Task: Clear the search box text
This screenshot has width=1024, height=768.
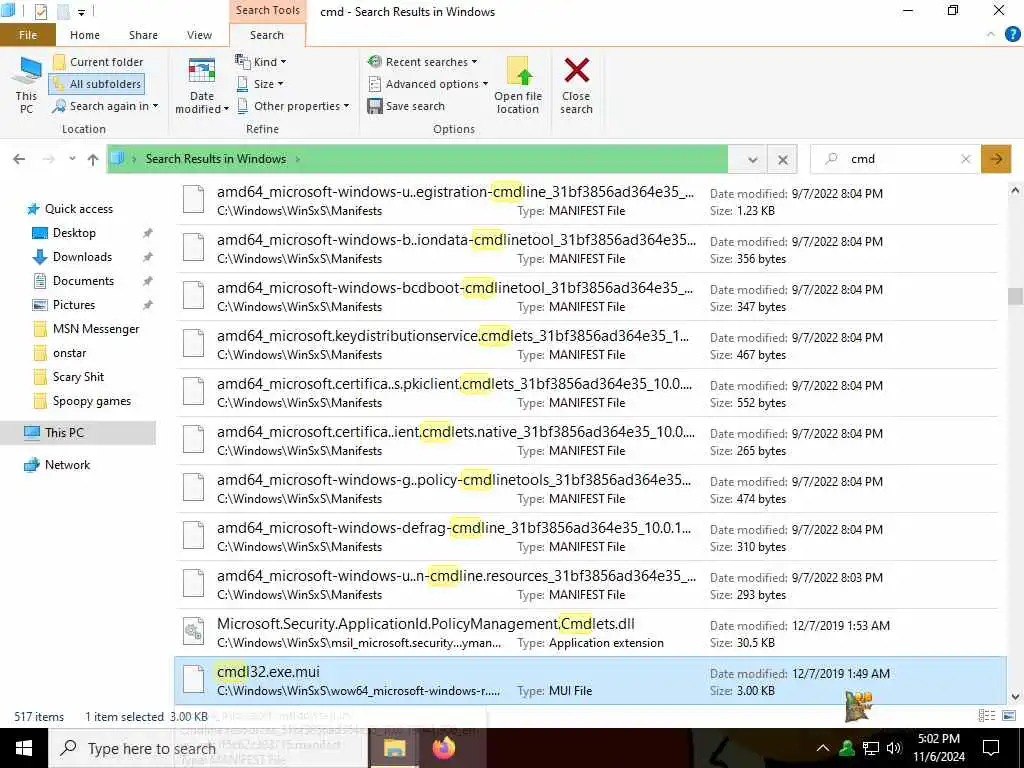Action: 966,159
